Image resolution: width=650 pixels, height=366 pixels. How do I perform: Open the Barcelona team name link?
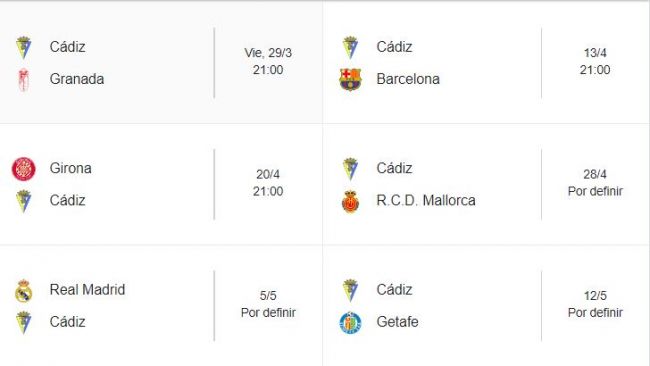click(x=408, y=79)
